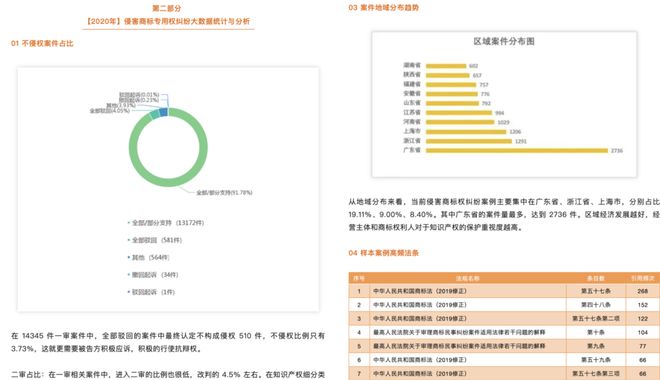Click the paragraph starting "二审占比："
This screenshot has width=660, height=380.
168,375
